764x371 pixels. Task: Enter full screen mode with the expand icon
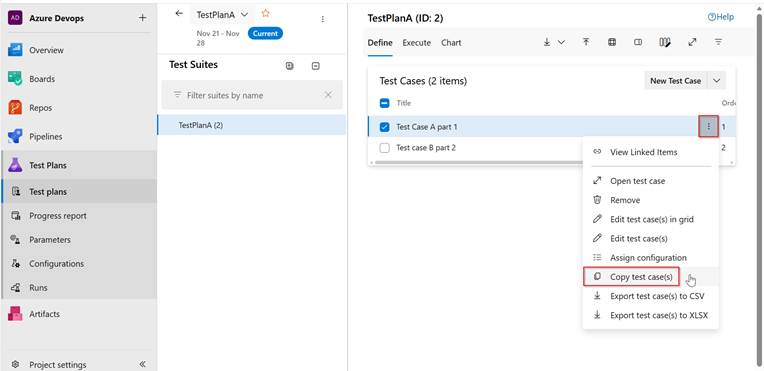coord(692,42)
